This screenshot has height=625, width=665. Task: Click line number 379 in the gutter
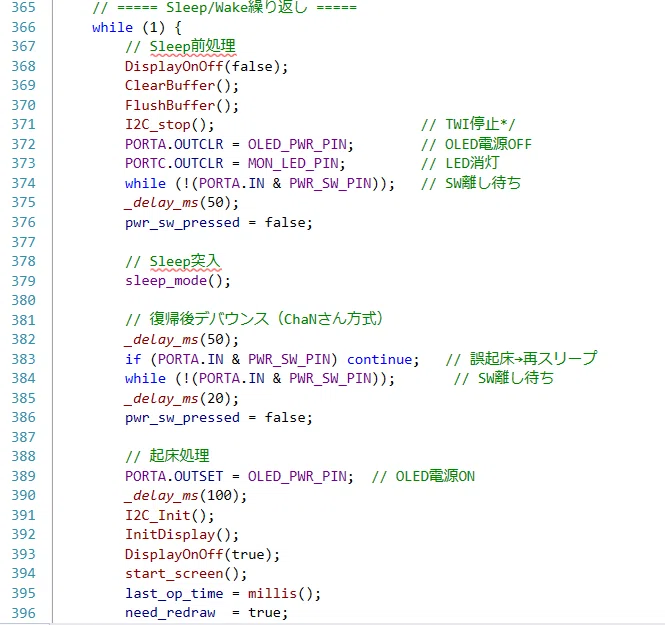point(23,281)
